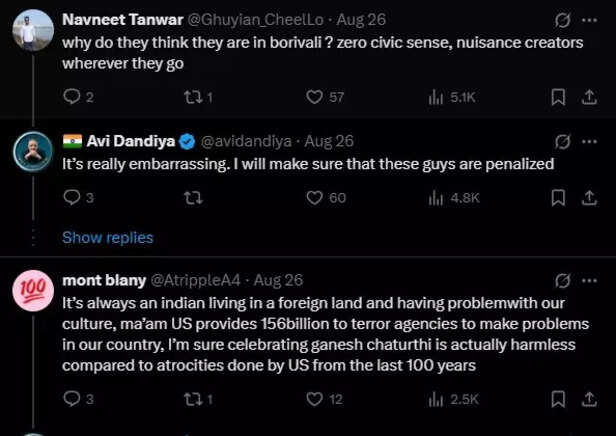Viewport: 616px width, 436px height.
Task: Reply to Navneet Tanwar's tweet
Action: click(x=72, y=97)
